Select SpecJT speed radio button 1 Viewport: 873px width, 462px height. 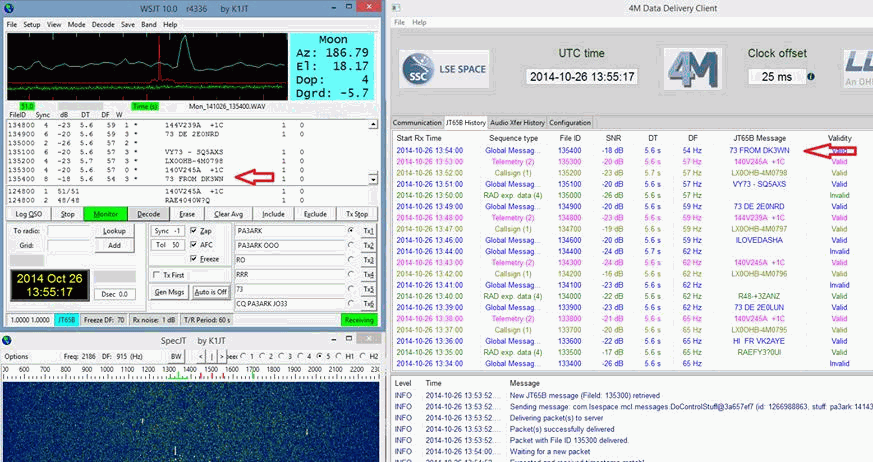pyautogui.click(x=243, y=356)
